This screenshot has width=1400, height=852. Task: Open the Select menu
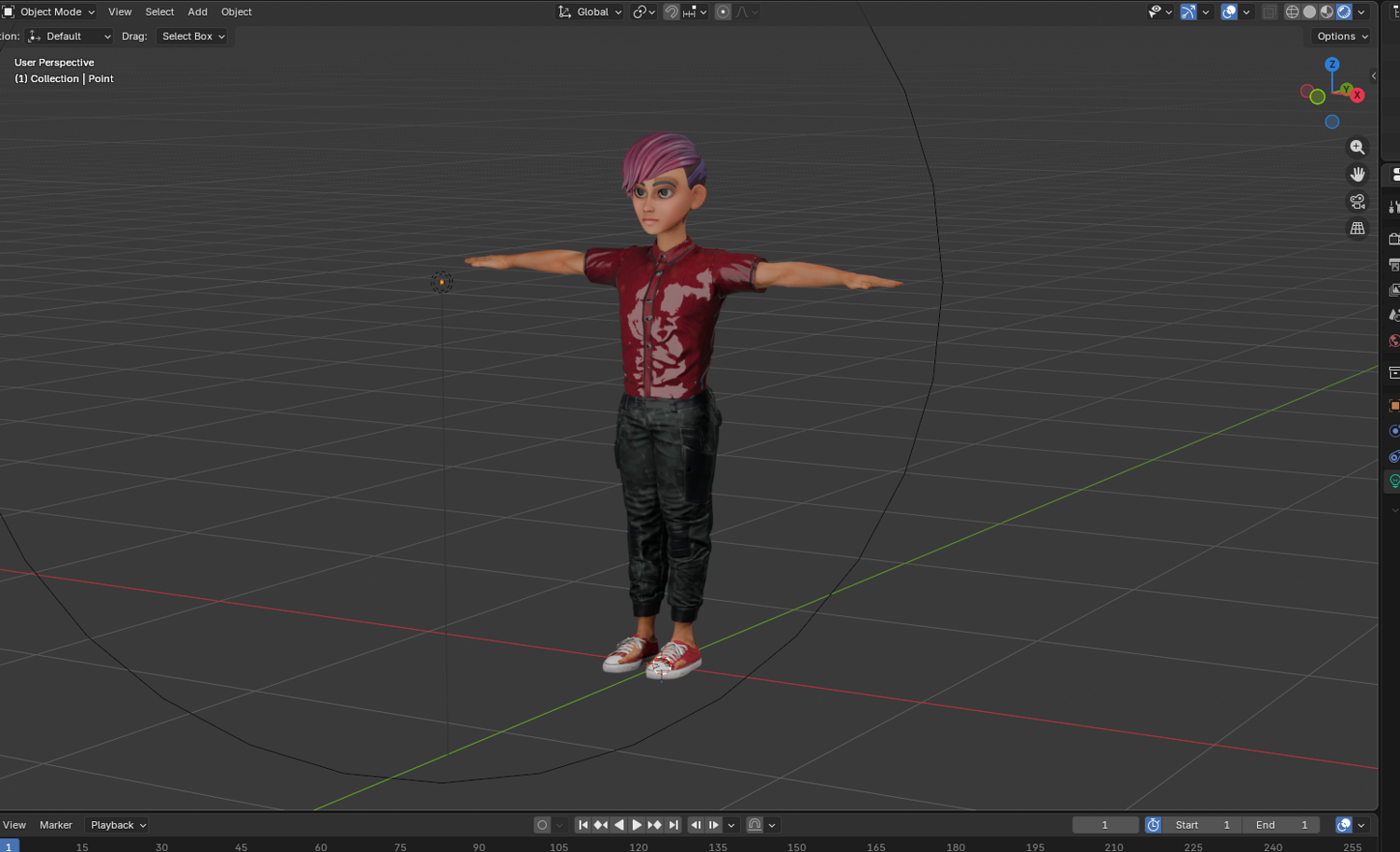pos(160,12)
